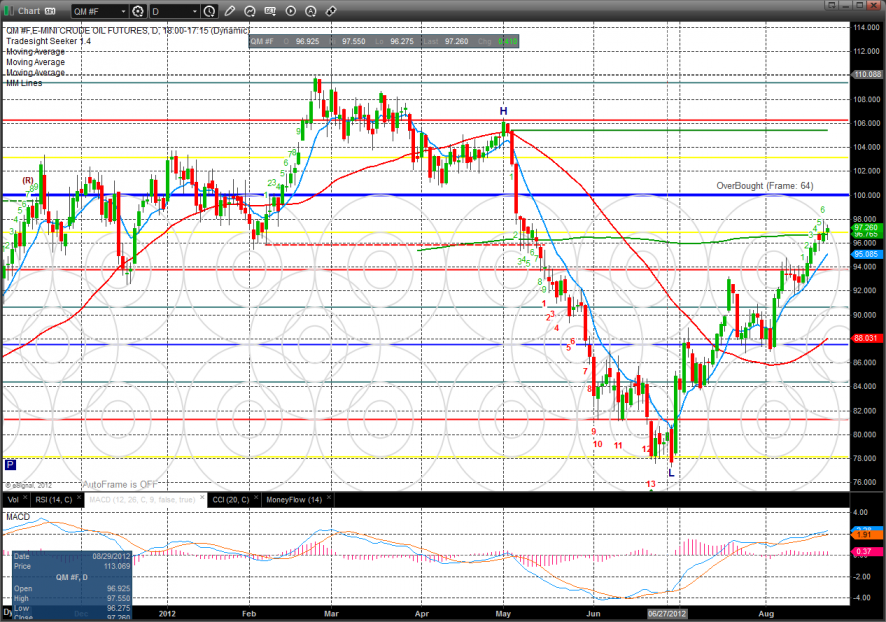Click the chart window type badge icon
The height and width of the screenshot is (622, 886).
(50, 11)
